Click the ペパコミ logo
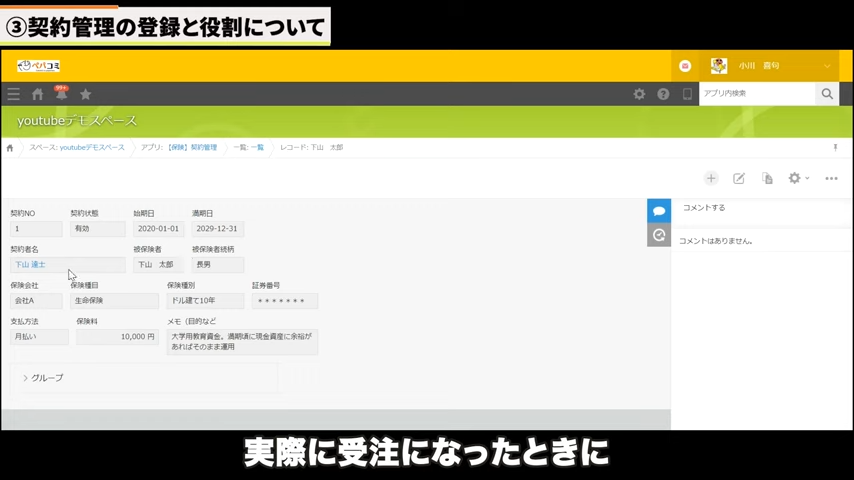The height and width of the screenshot is (480, 854). click(x=39, y=66)
